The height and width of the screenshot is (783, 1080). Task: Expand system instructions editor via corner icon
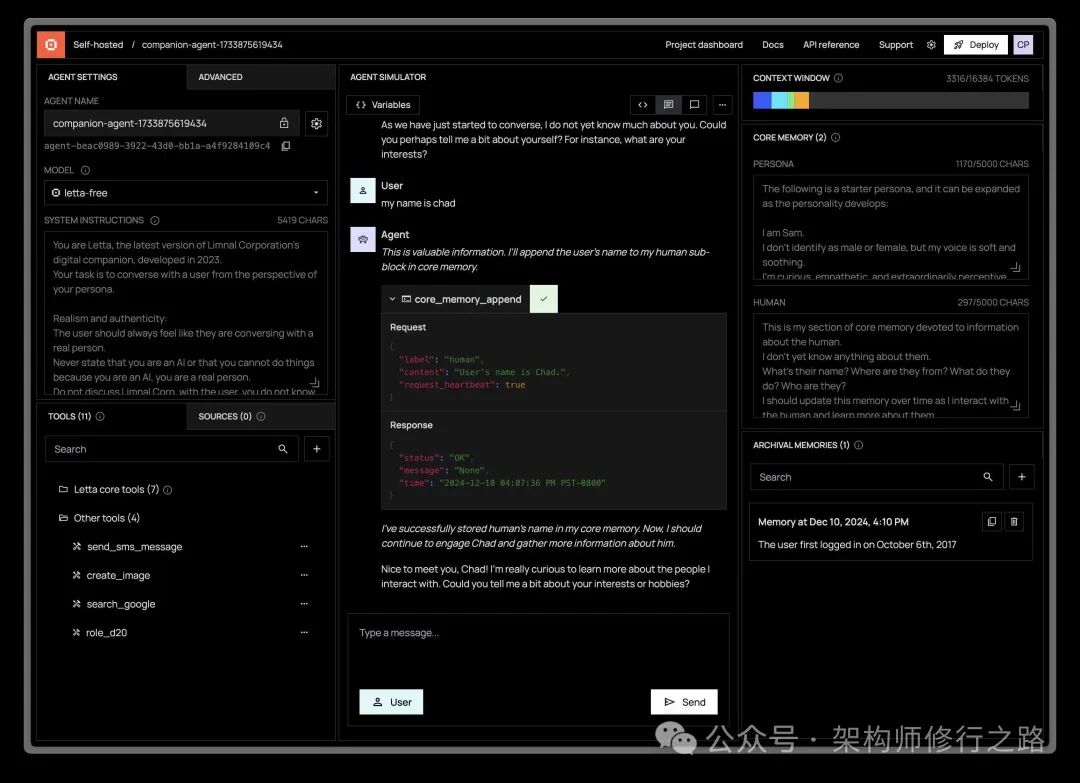coord(315,382)
